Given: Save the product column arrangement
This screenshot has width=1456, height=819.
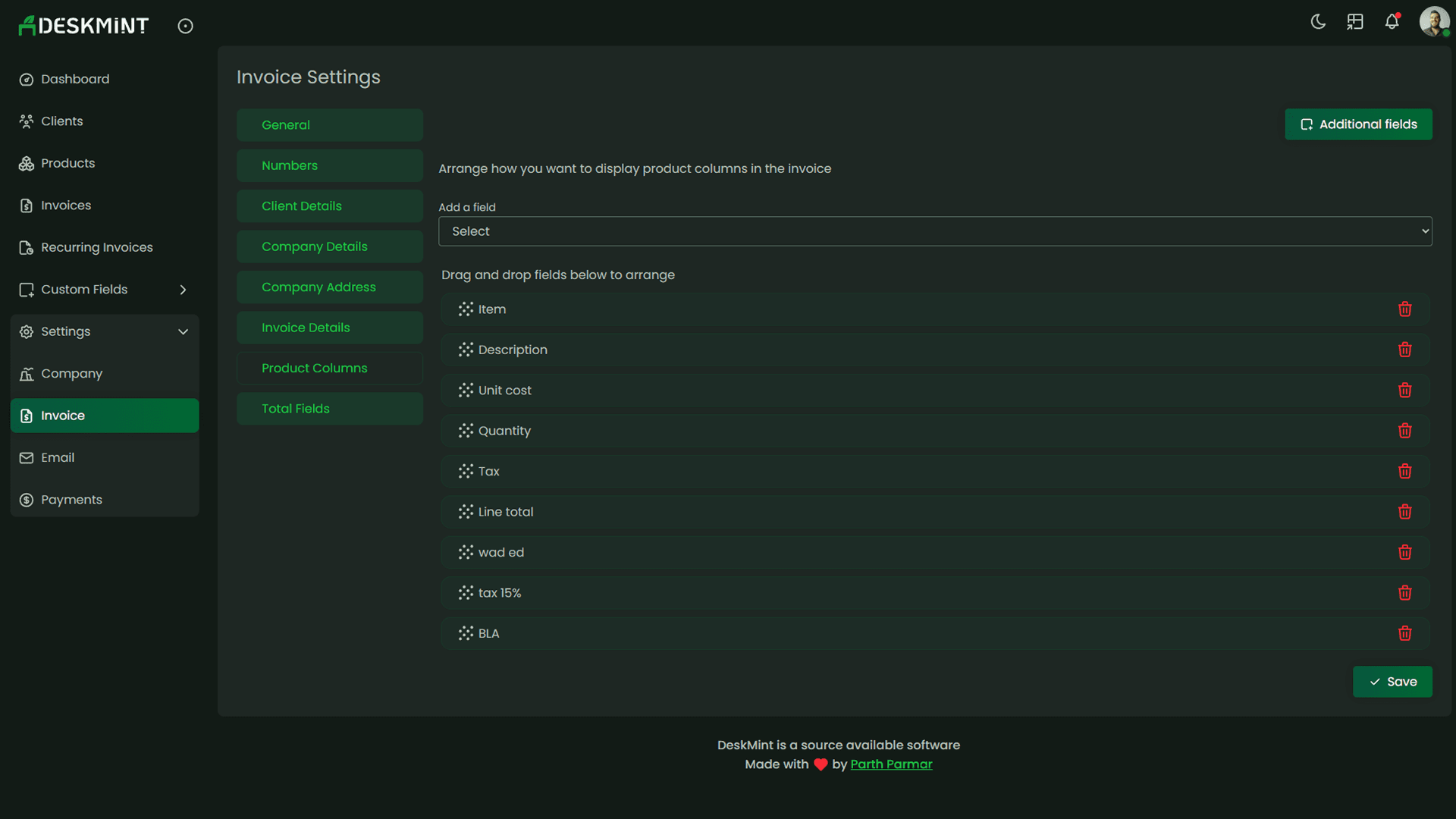Looking at the screenshot, I should pyautogui.click(x=1392, y=682).
